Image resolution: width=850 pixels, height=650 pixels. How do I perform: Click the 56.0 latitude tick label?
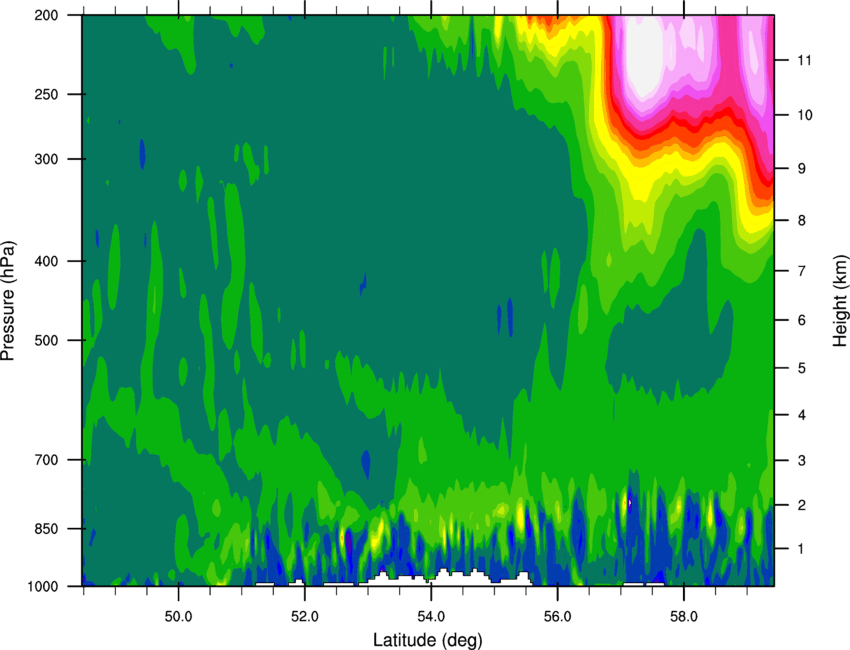(557, 617)
